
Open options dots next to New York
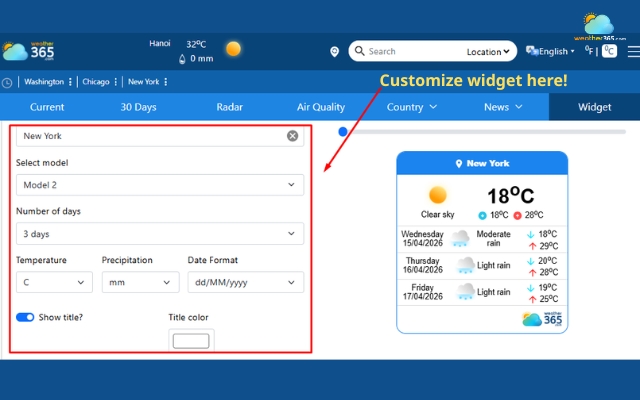click(x=165, y=82)
